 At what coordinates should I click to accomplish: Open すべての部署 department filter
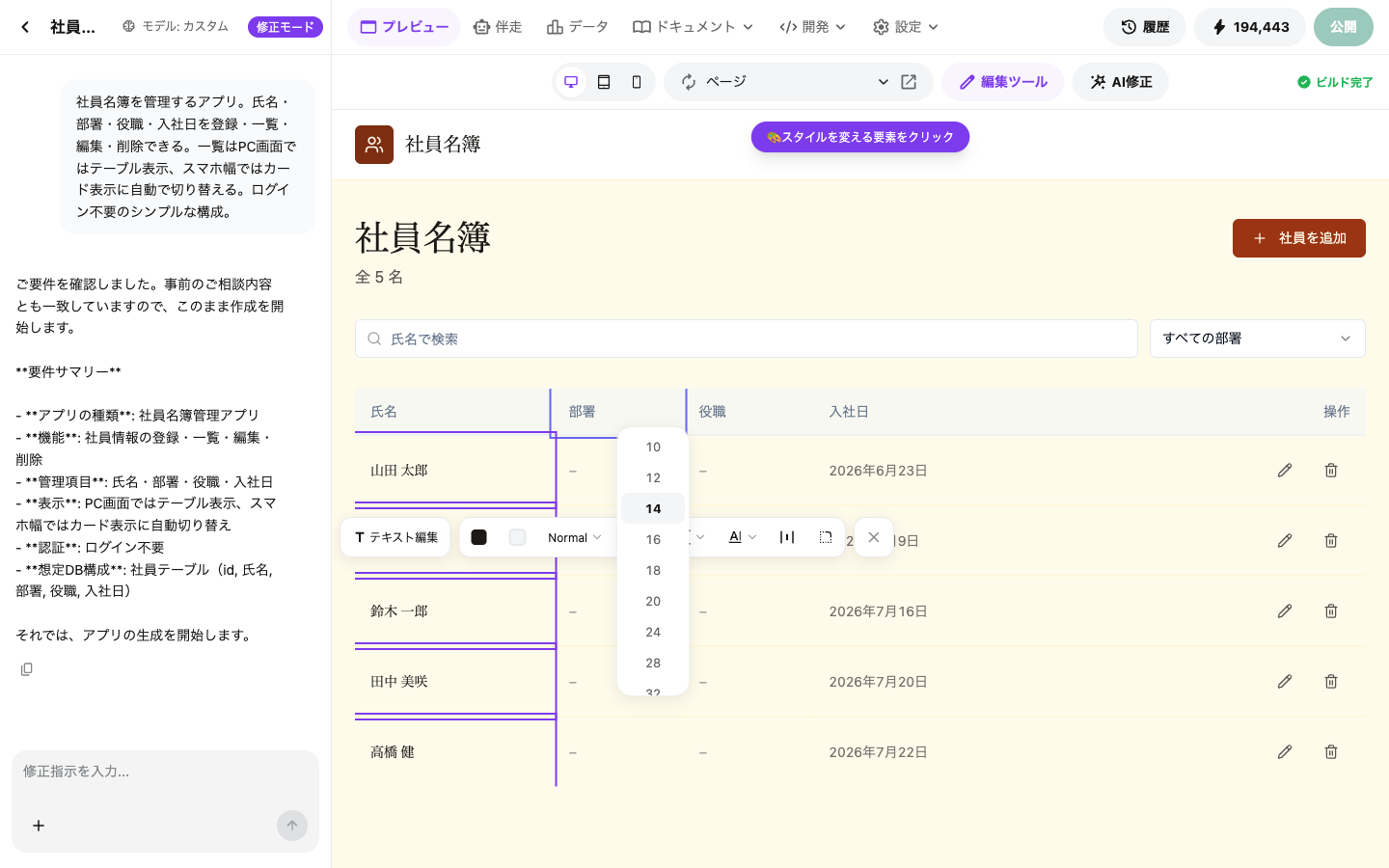[x=1258, y=339]
